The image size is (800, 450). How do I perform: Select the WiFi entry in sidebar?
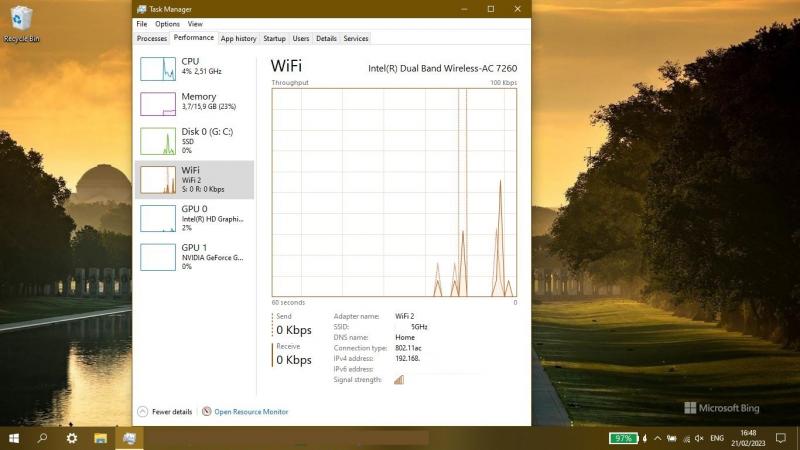pos(194,180)
